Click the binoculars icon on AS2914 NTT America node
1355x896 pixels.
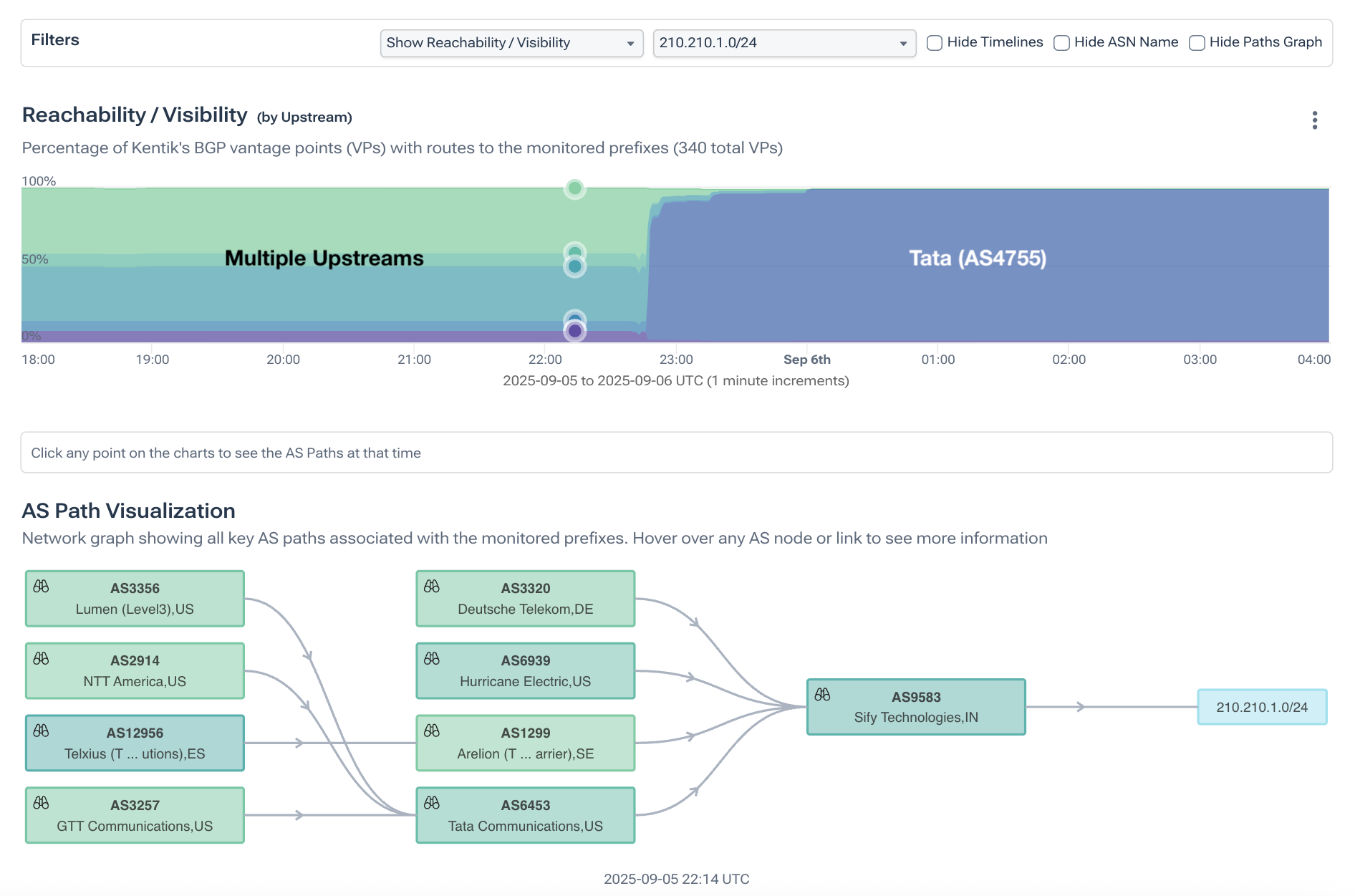coord(41,658)
